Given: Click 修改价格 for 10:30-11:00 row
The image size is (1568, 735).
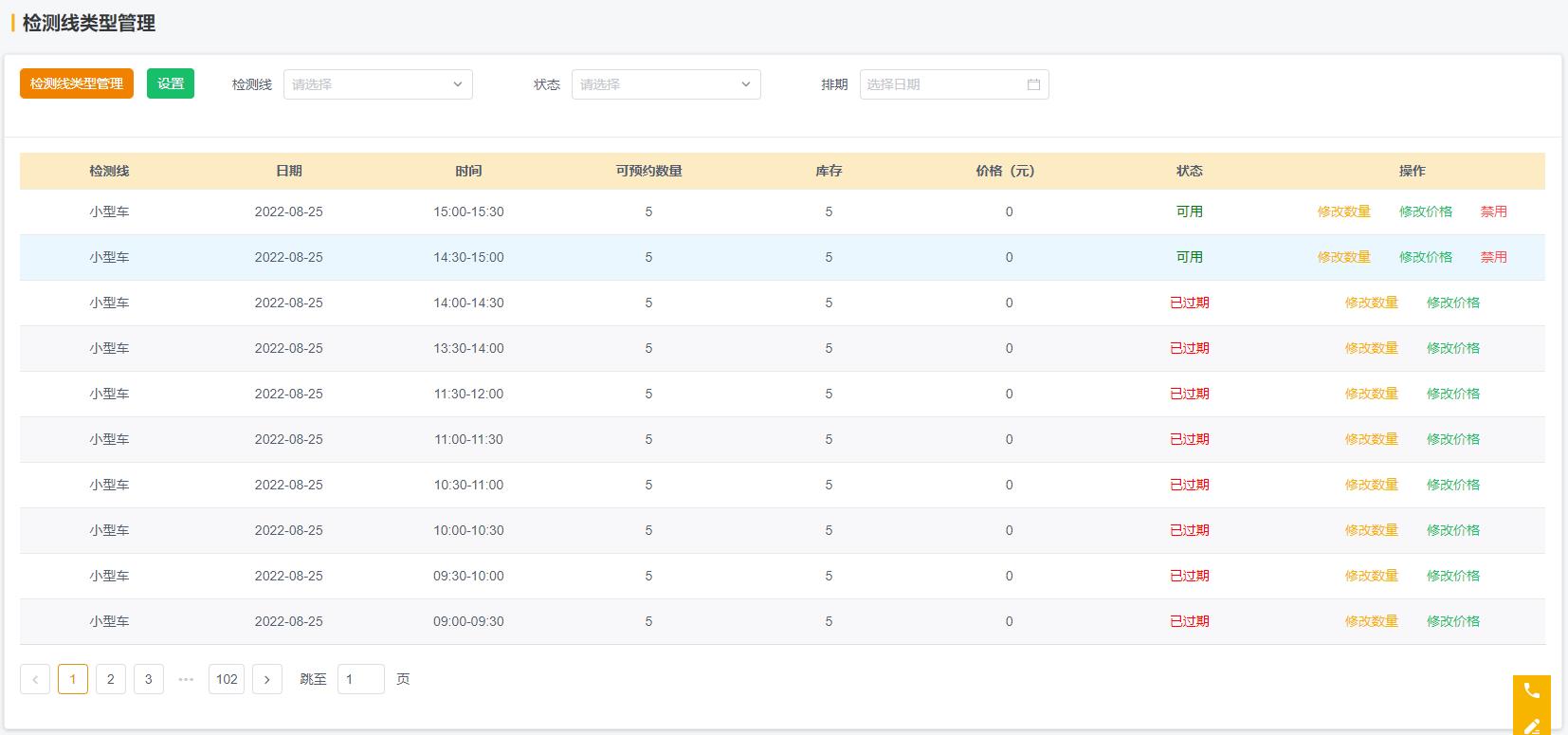Looking at the screenshot, I should (x=1453, y=485).
